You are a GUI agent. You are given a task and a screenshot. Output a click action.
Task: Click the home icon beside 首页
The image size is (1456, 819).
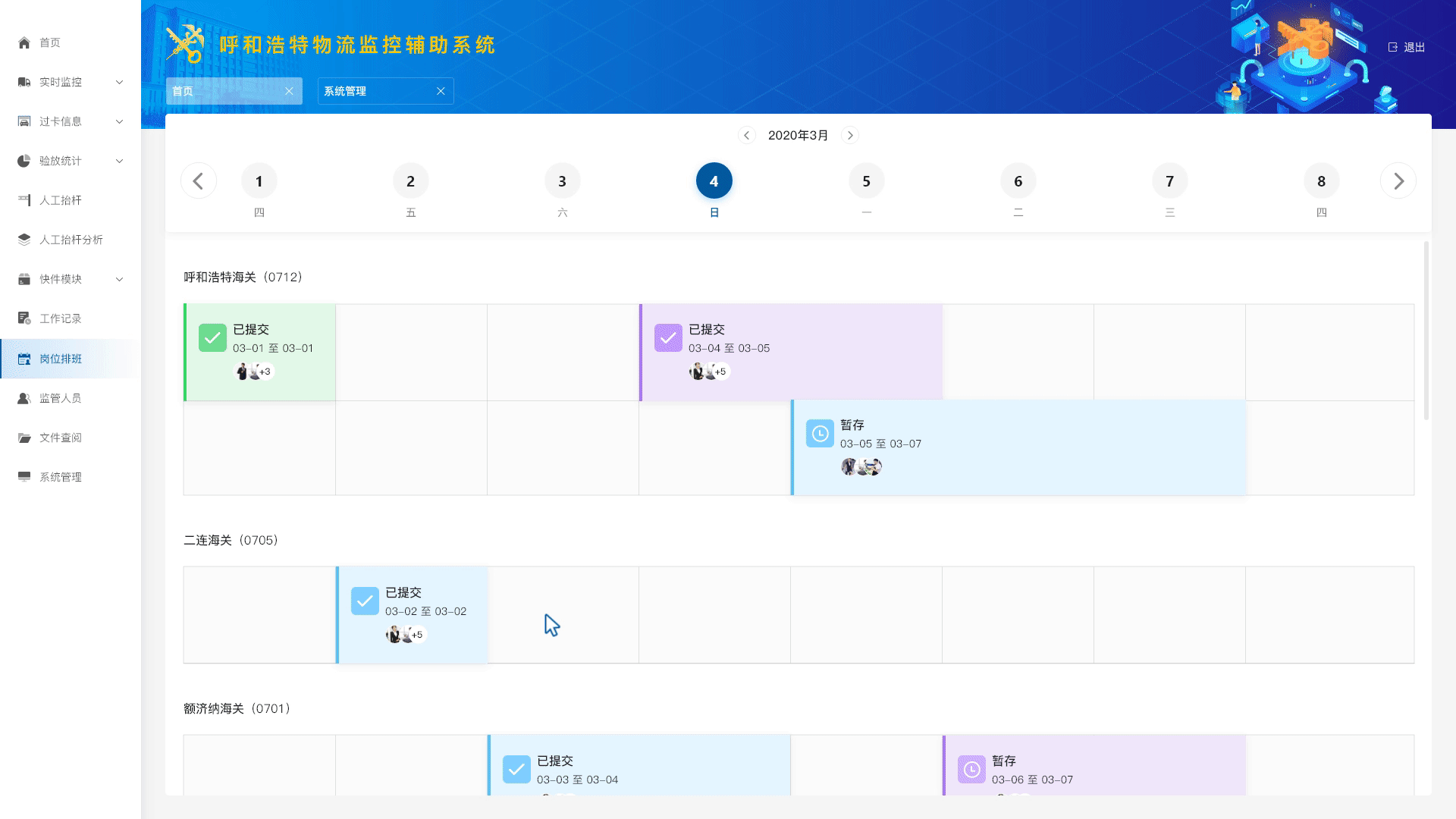[23, 43]
